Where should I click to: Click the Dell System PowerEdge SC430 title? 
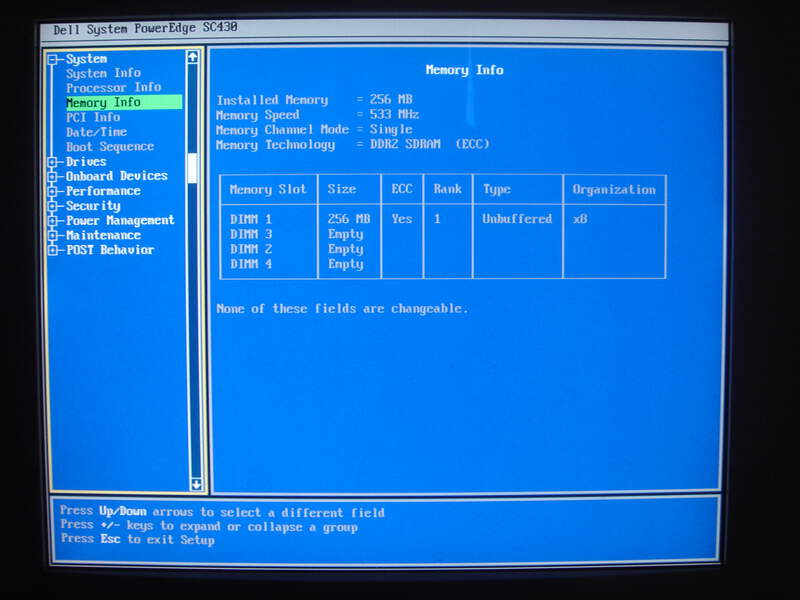point(145,28)
